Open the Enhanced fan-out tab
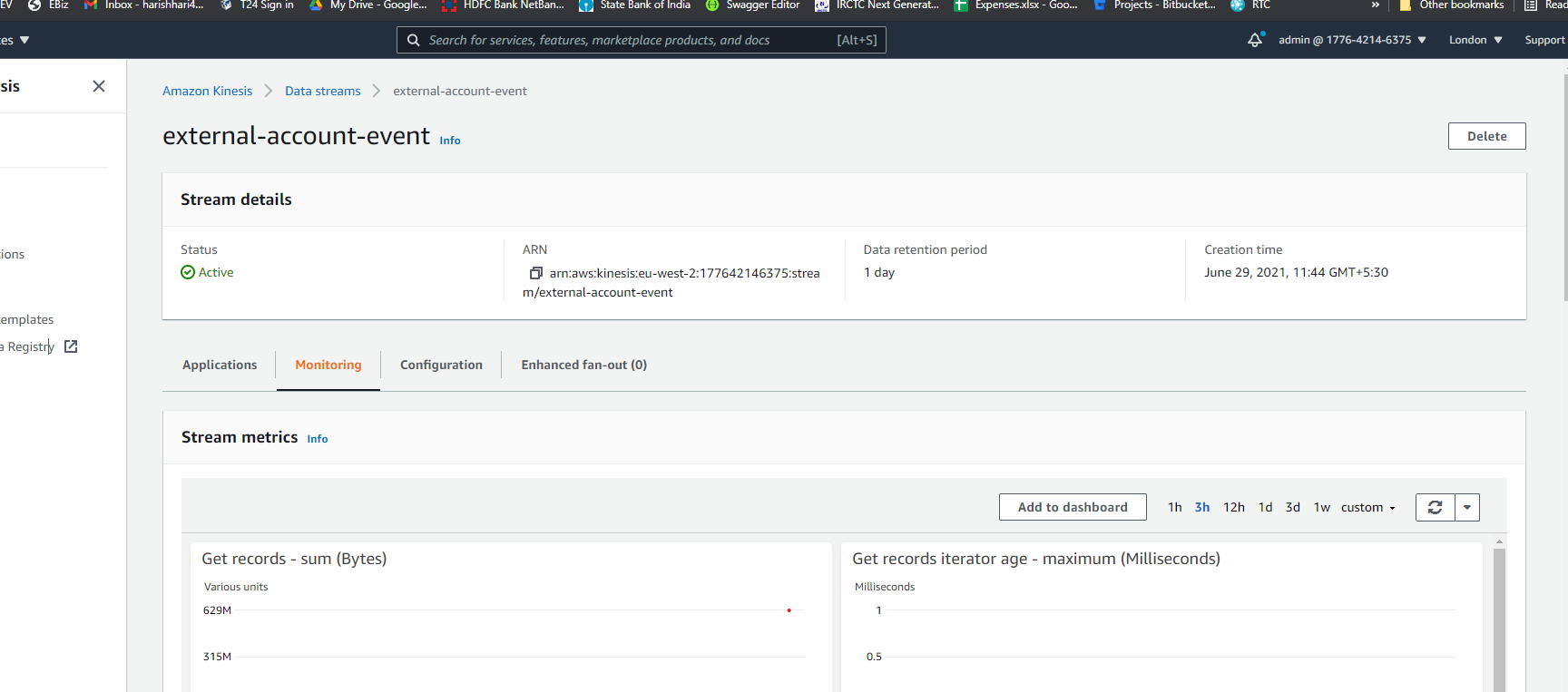 point(583,365)
